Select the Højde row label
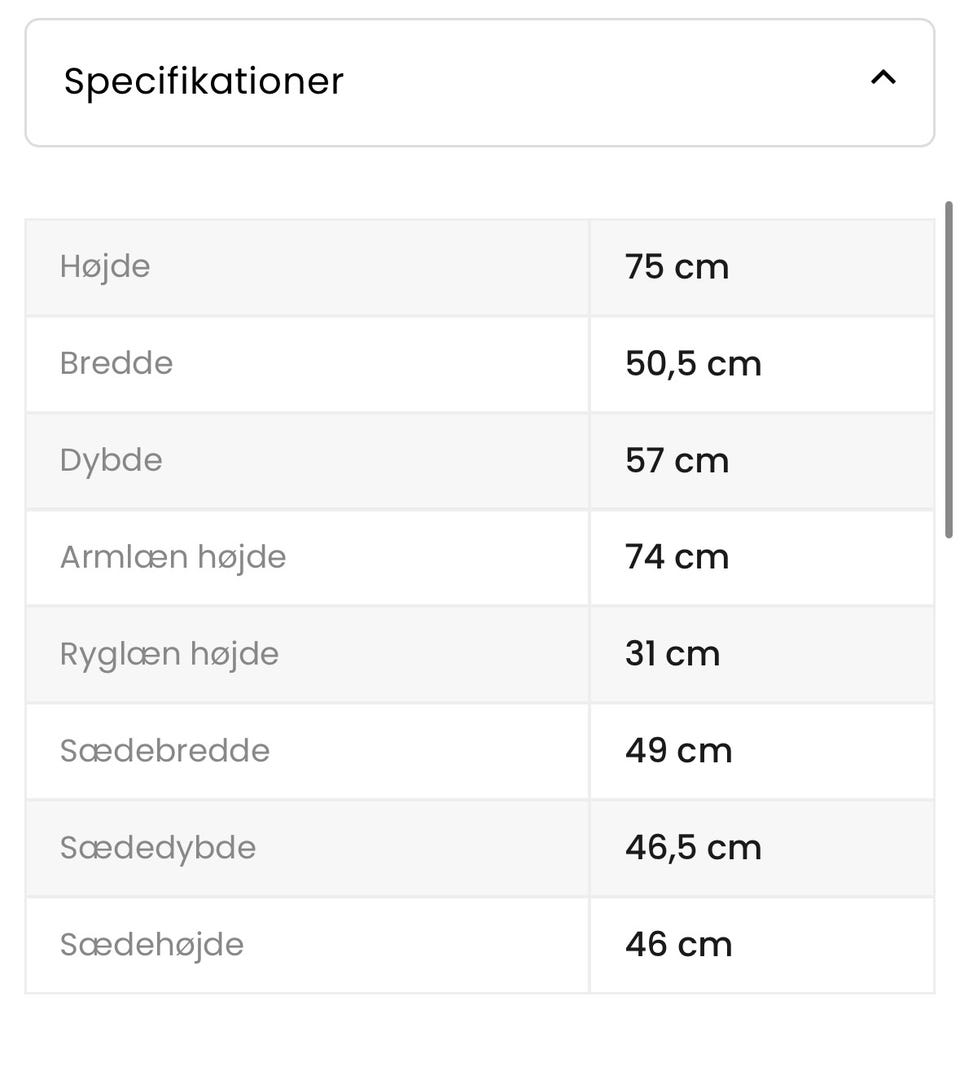 click(105, 266)
